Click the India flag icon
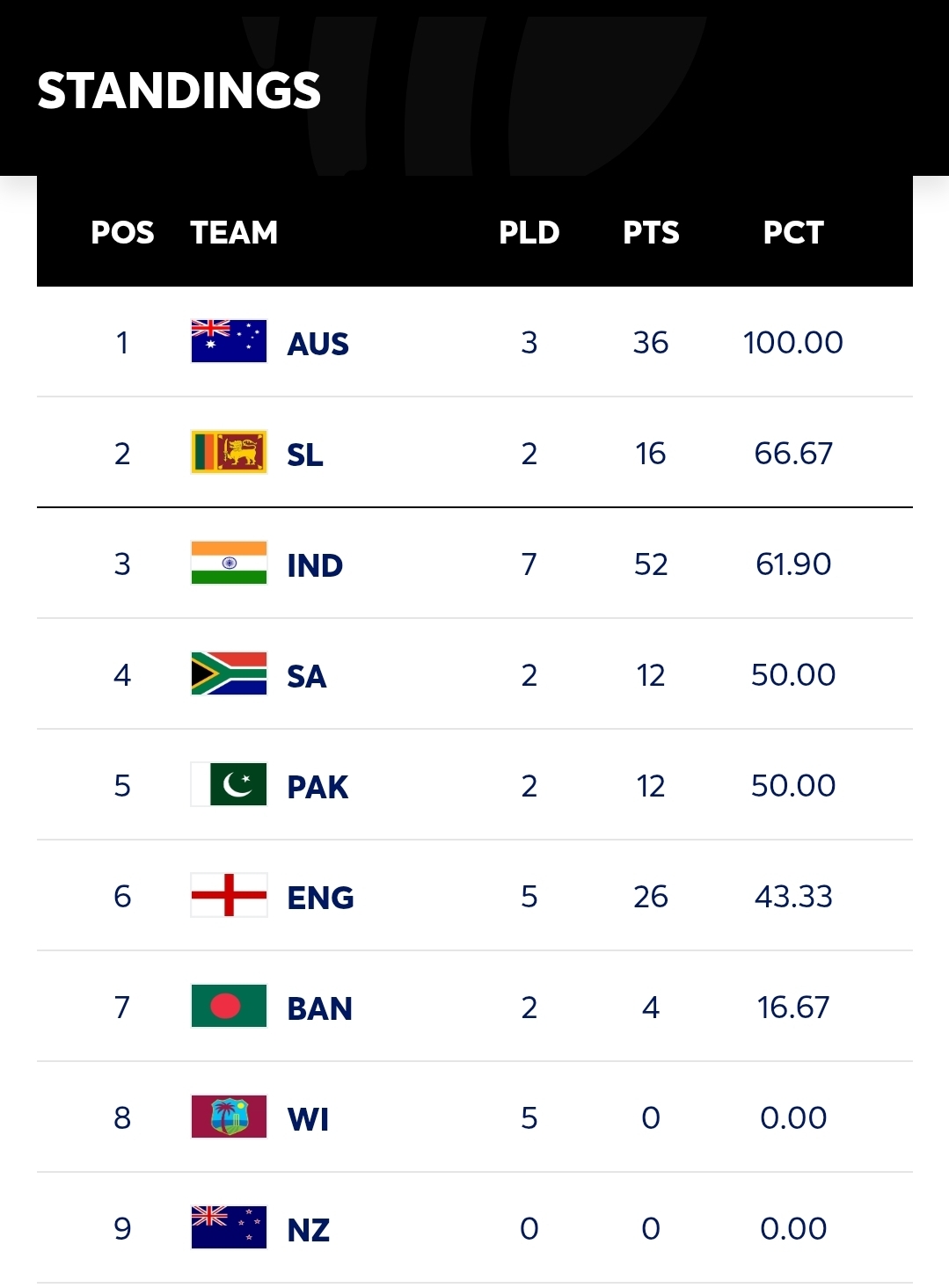This screenshot has width=949, height=1288. (x=229, y=563)
